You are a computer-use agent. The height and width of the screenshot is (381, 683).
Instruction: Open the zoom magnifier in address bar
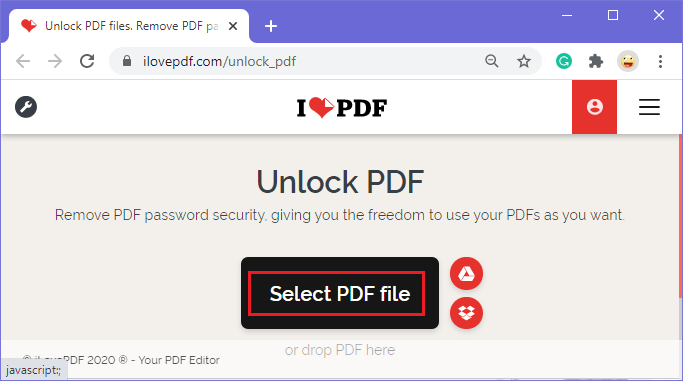(492, 61)
